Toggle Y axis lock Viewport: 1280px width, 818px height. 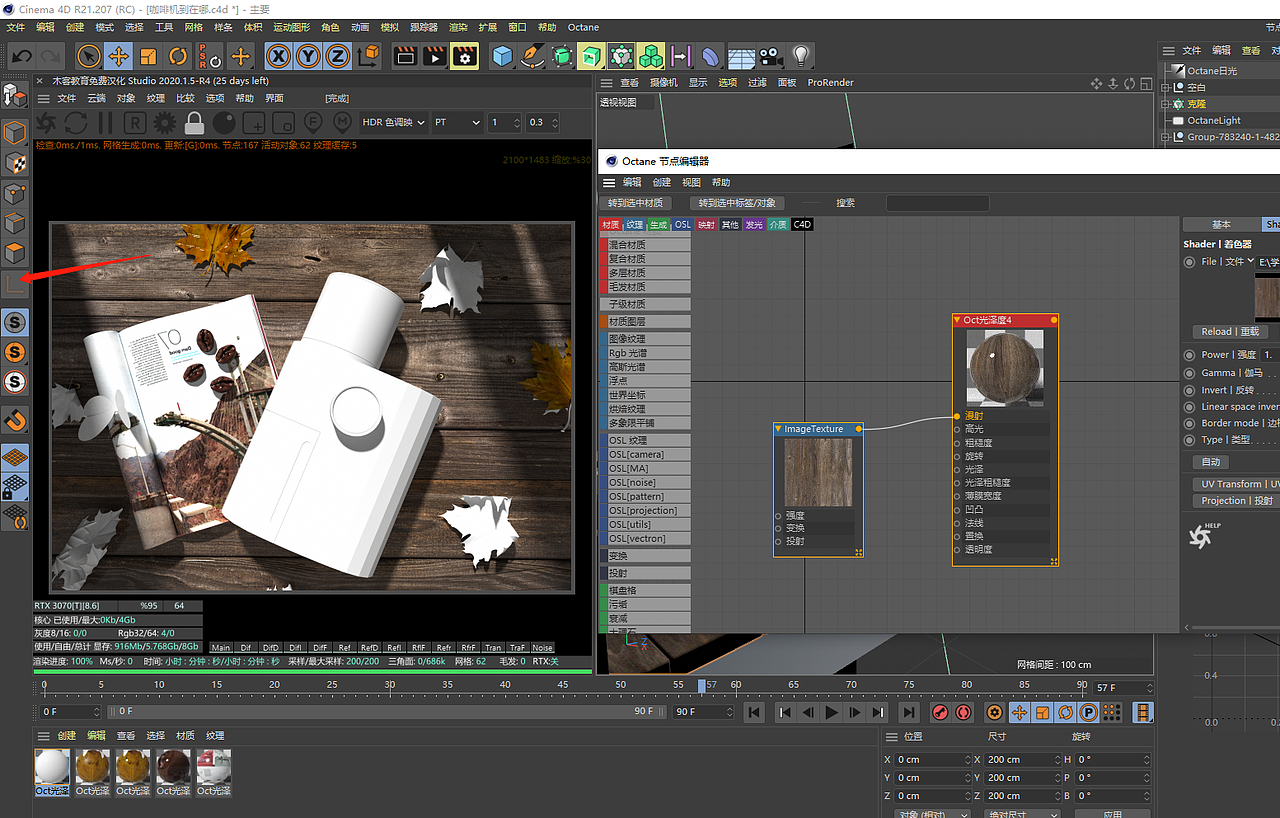pos(309,56)
